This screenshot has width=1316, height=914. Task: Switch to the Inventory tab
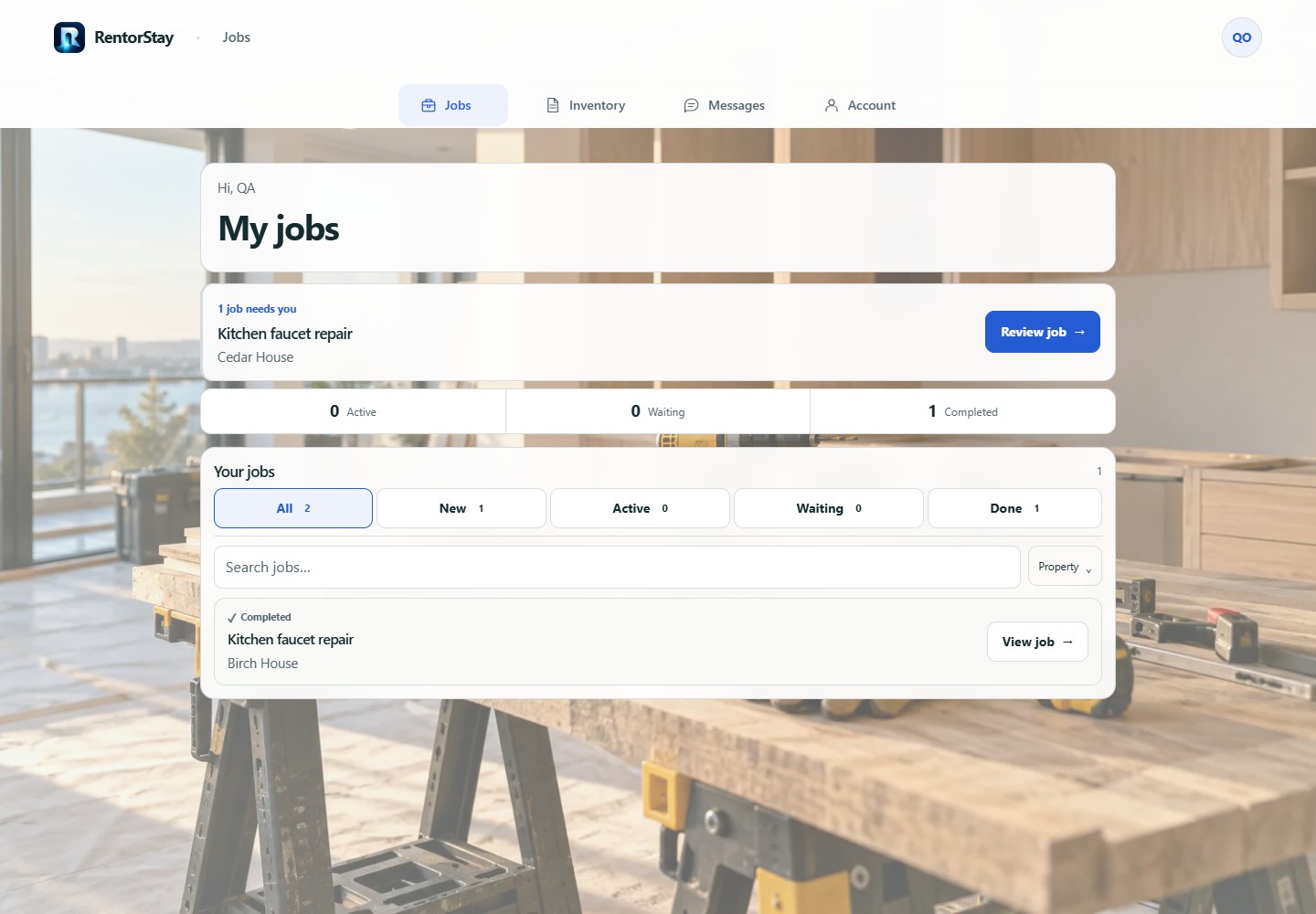coord(586,105)
